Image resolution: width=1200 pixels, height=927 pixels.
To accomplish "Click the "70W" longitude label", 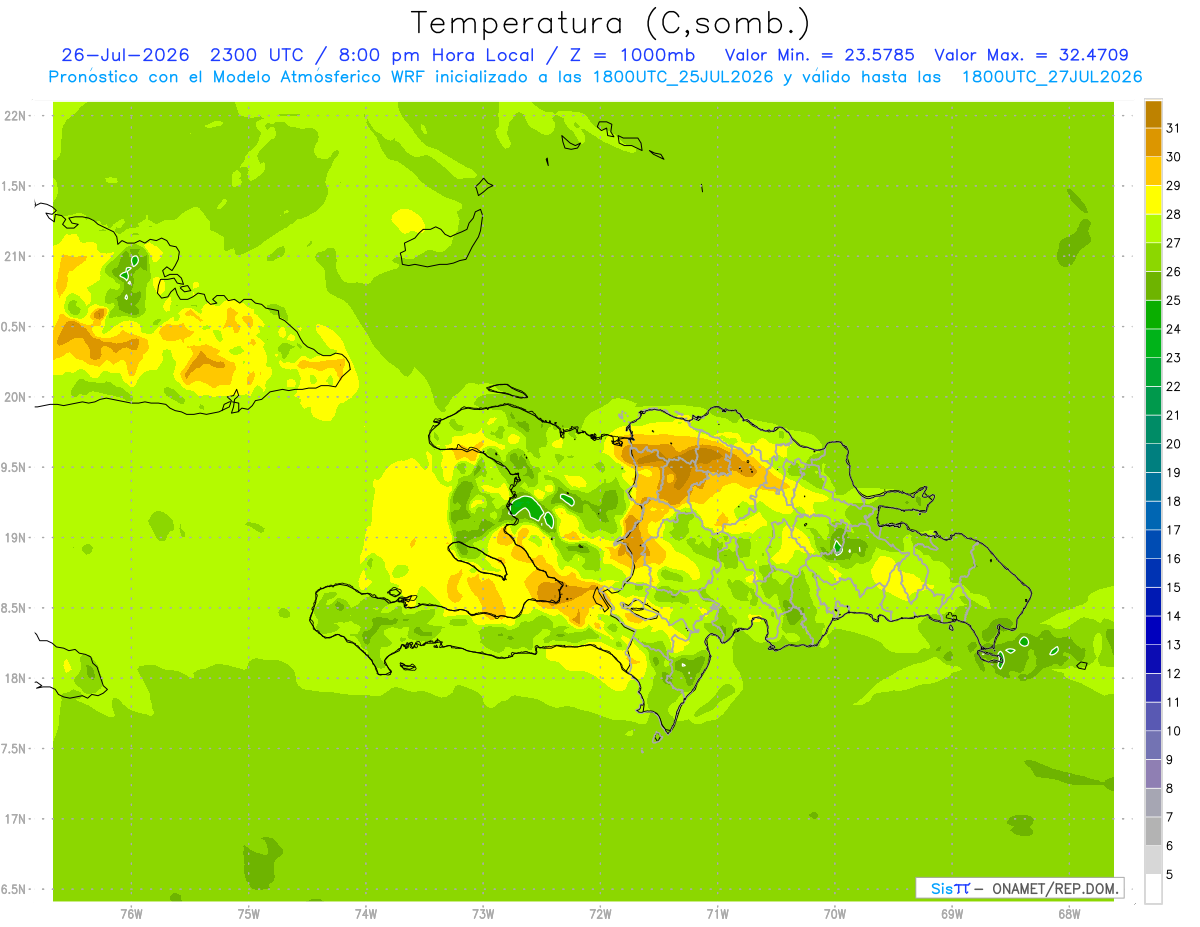I will point(835,913).
